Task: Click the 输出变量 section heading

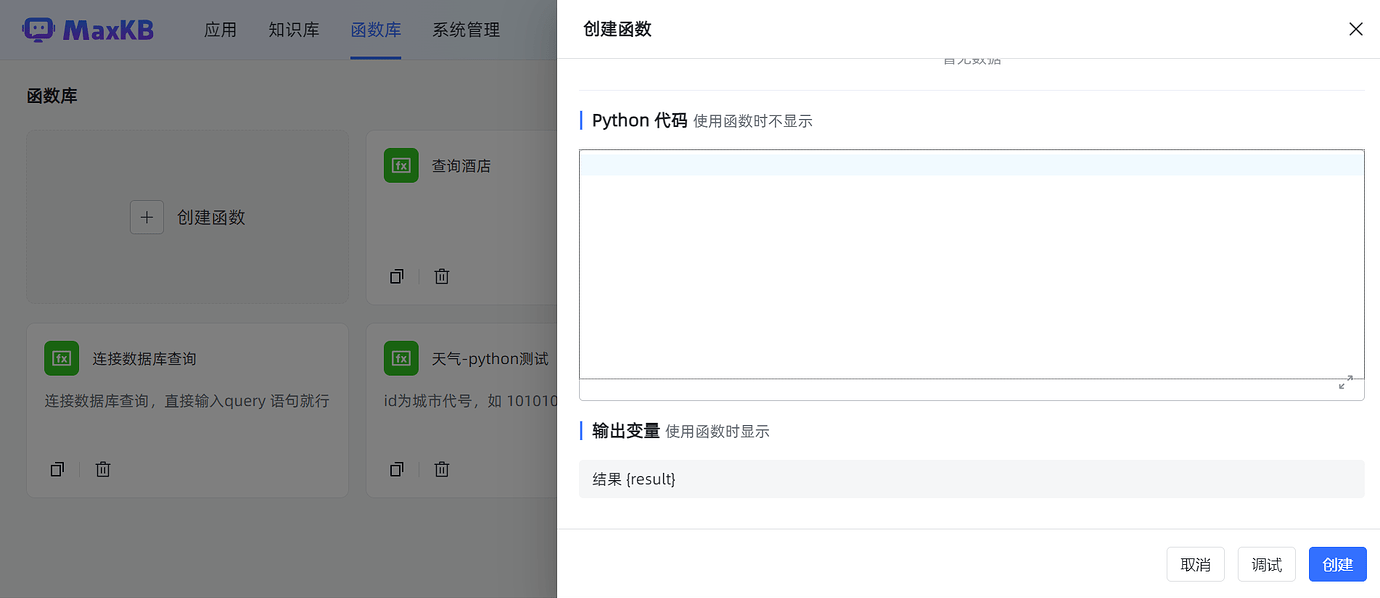Action: (626, 431)
